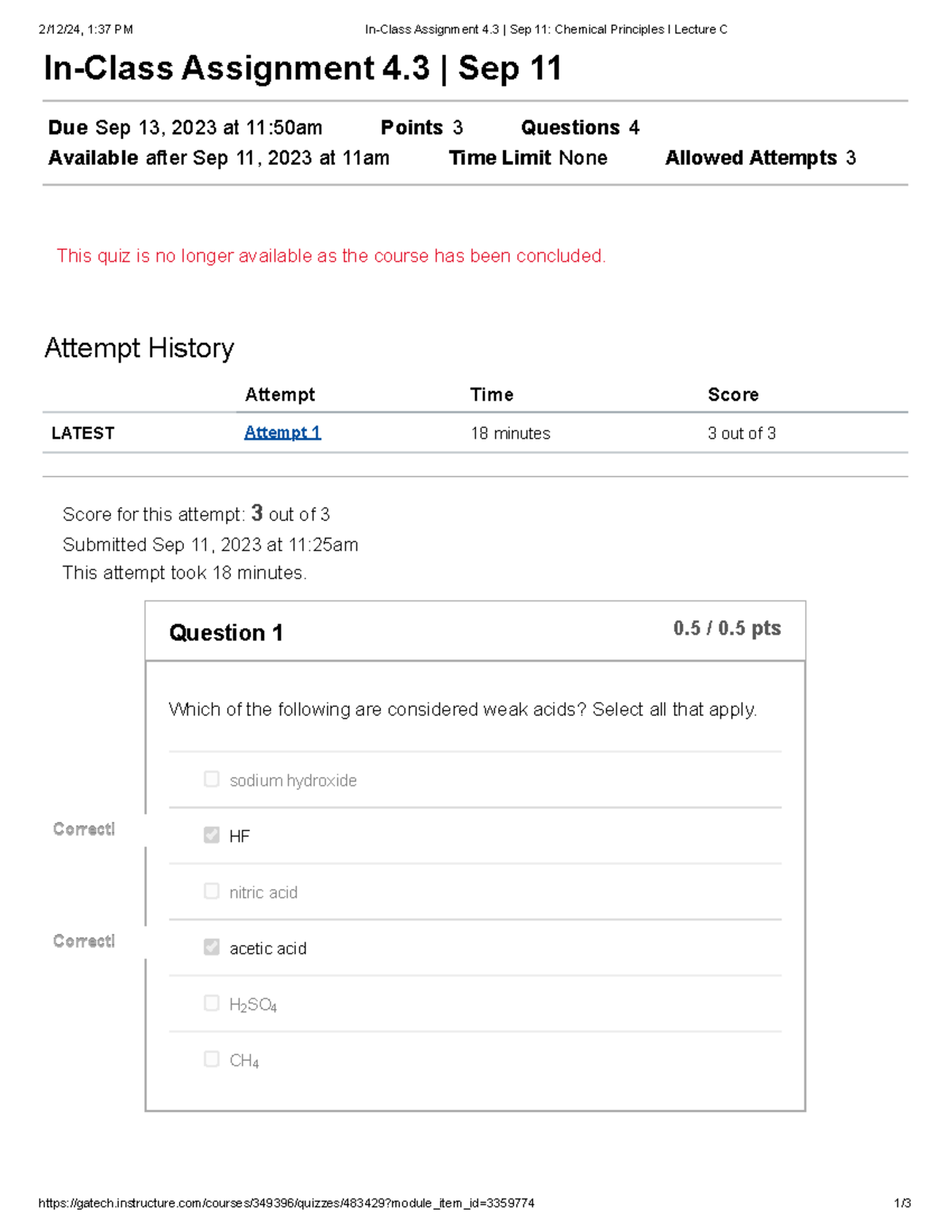Click the In-Class Assignment 4.3 page title
The image size is (952, 1232).
coord(303,68)
